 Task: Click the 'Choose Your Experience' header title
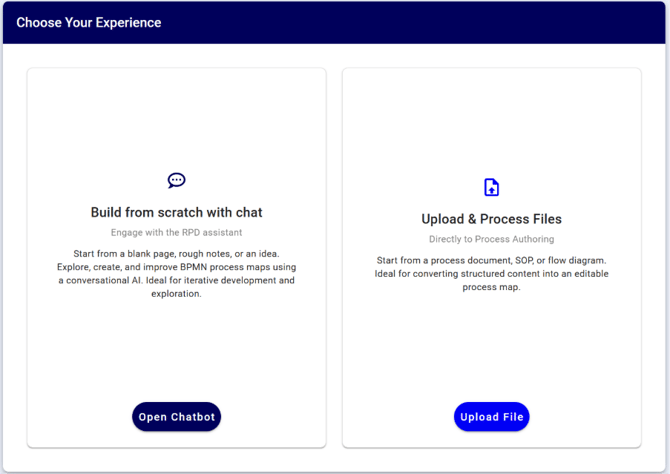[88, 22]
